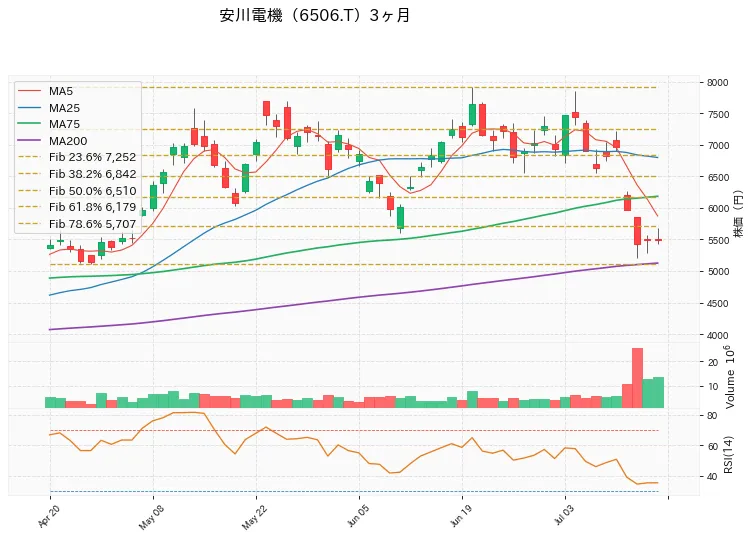Click the Fib 61.8% 6,179 legend label
The width and height of the screenshot is (752, 539).
point(93,207)
